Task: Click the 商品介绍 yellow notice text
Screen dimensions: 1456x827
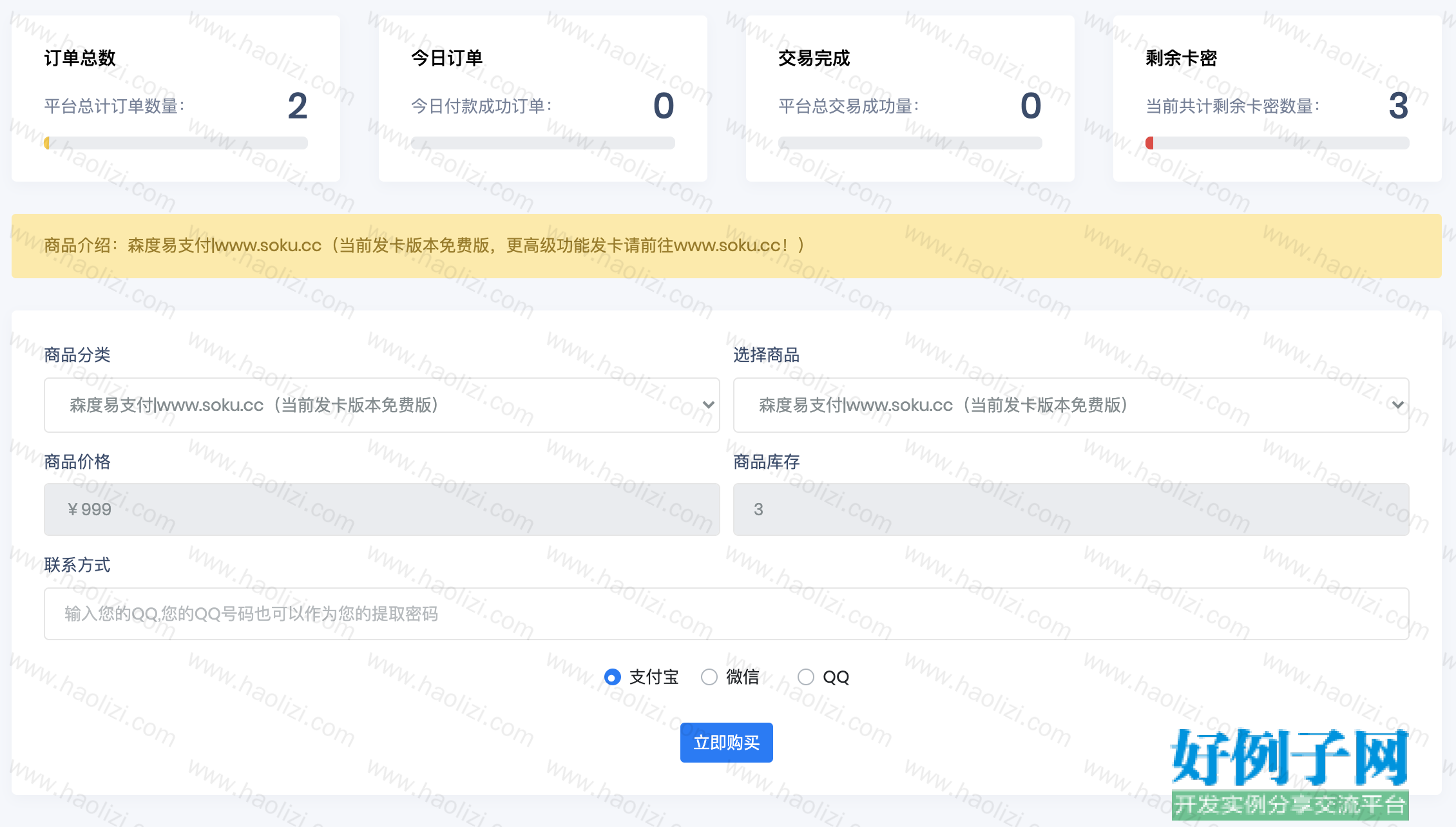Action: point(425,245)
